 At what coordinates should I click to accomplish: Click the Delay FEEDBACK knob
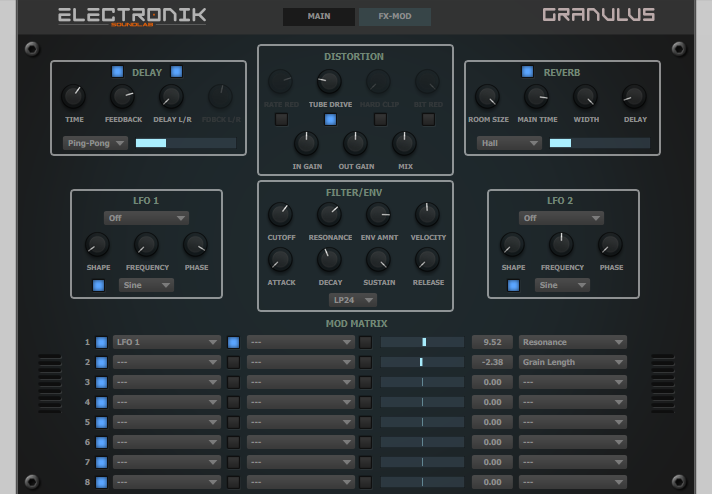pos(123,96)
